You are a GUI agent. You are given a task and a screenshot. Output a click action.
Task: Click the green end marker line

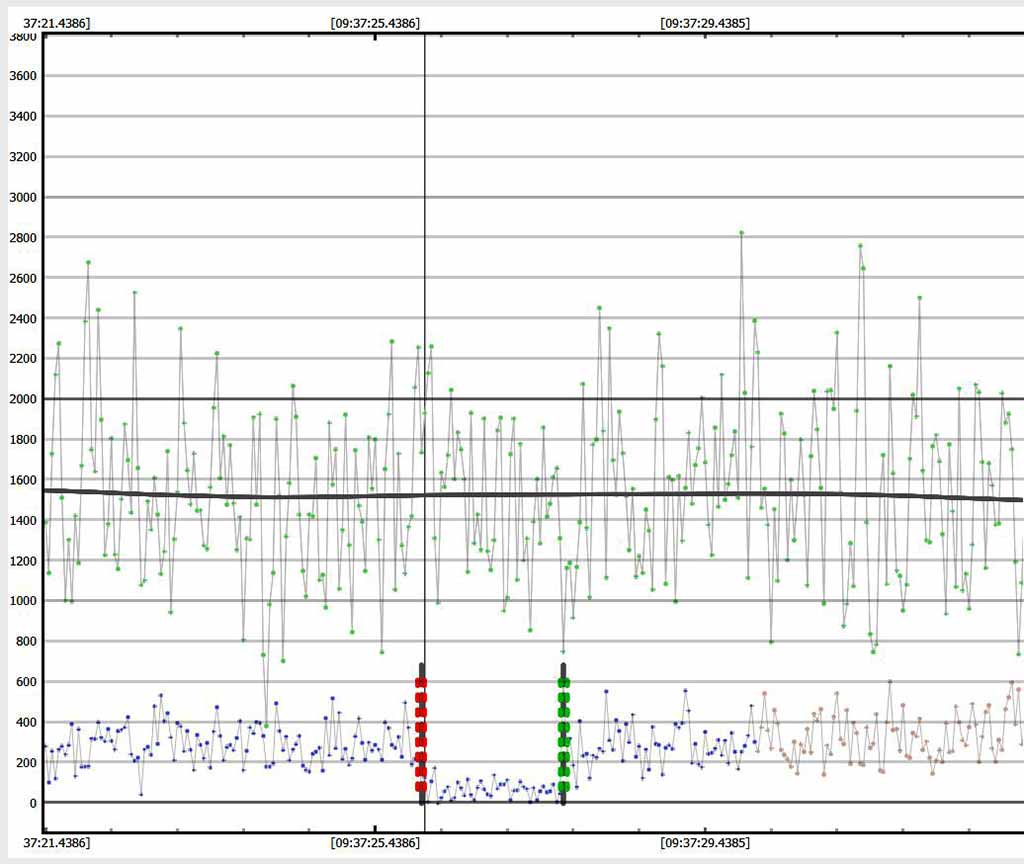point(564,734)
